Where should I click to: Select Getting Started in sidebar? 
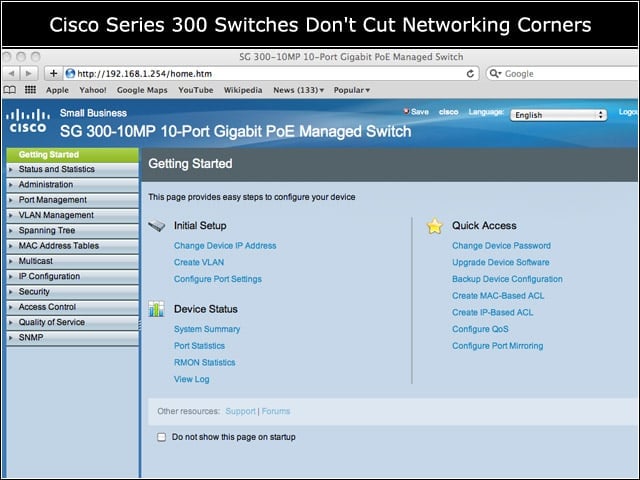[x=73, y=155]
